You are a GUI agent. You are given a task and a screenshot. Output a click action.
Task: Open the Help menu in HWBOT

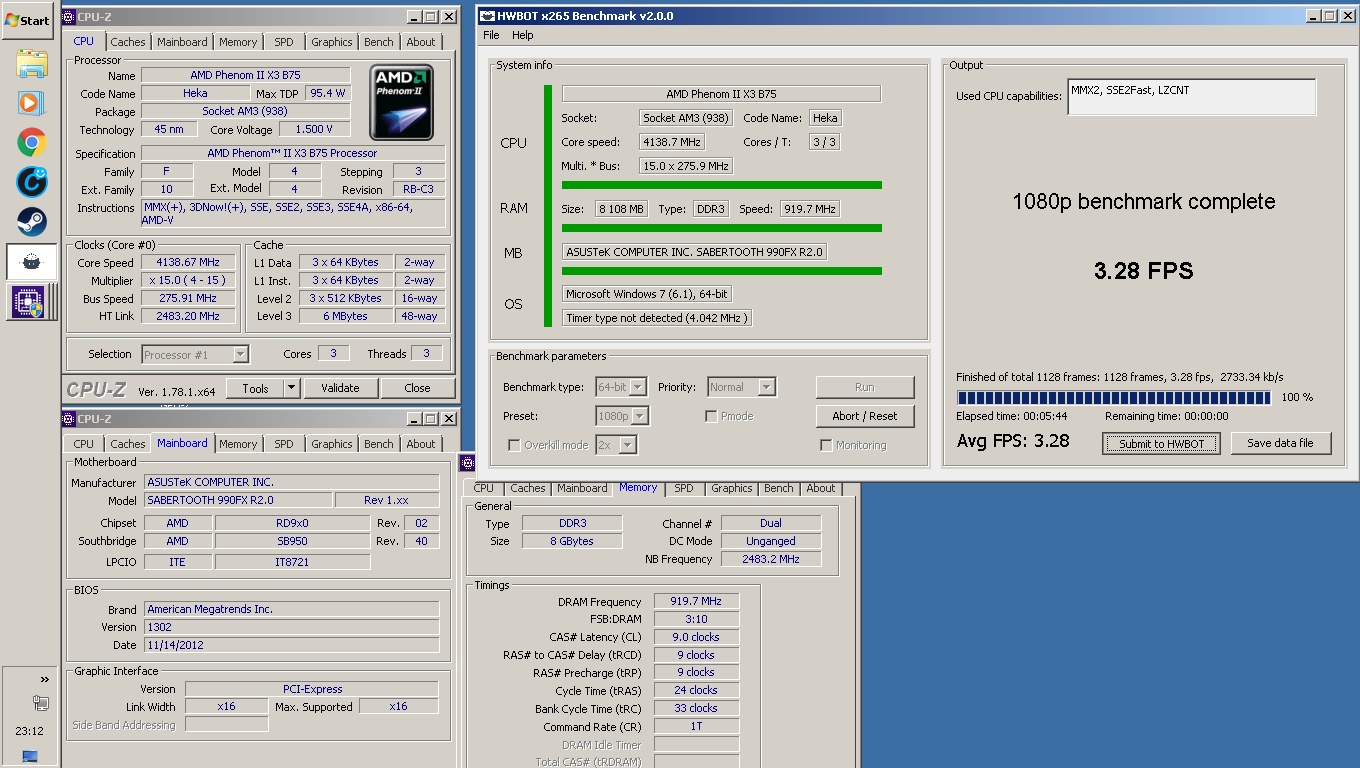coord(523,35)
